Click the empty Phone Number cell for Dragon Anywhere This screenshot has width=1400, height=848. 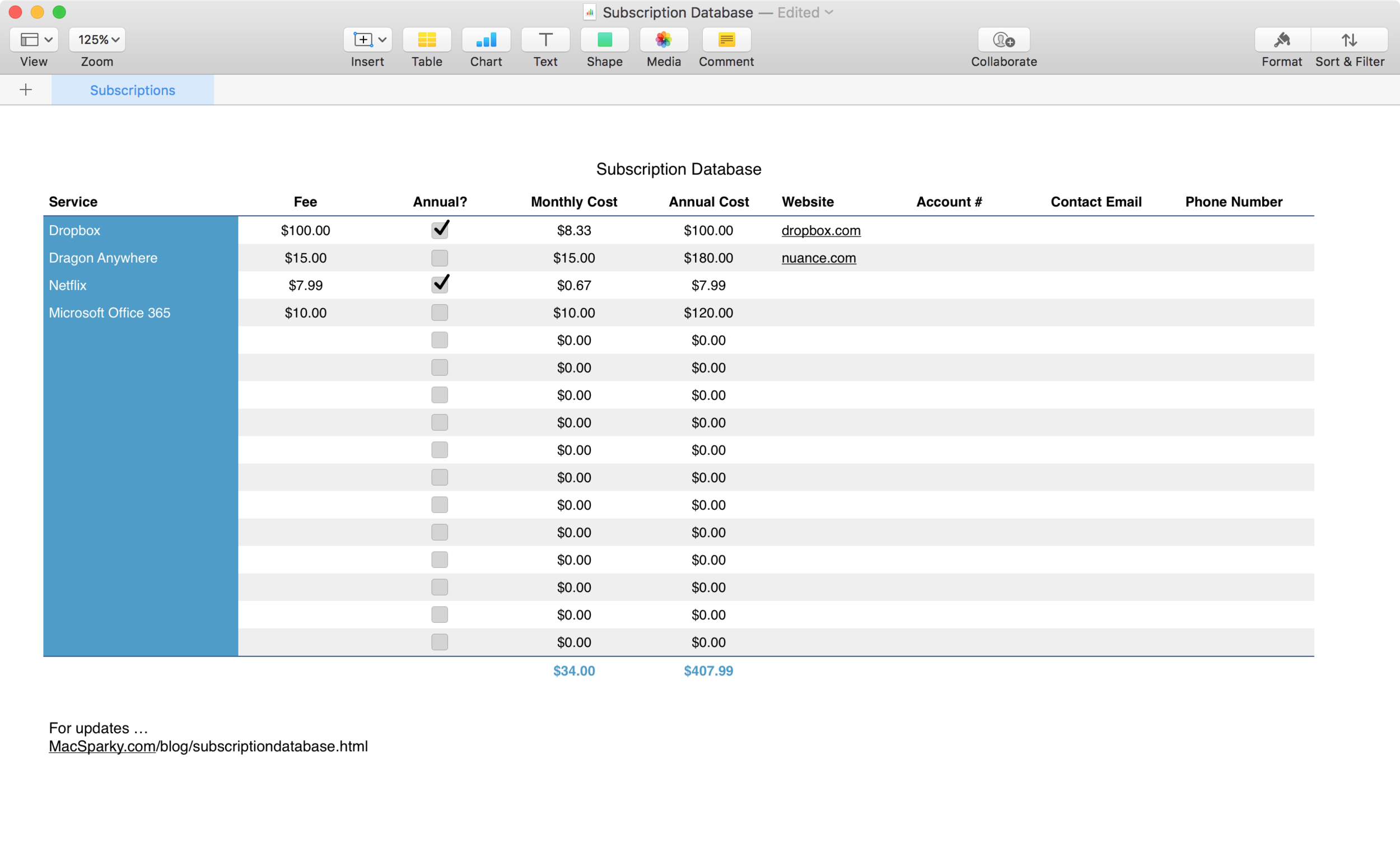[1247, 258]
